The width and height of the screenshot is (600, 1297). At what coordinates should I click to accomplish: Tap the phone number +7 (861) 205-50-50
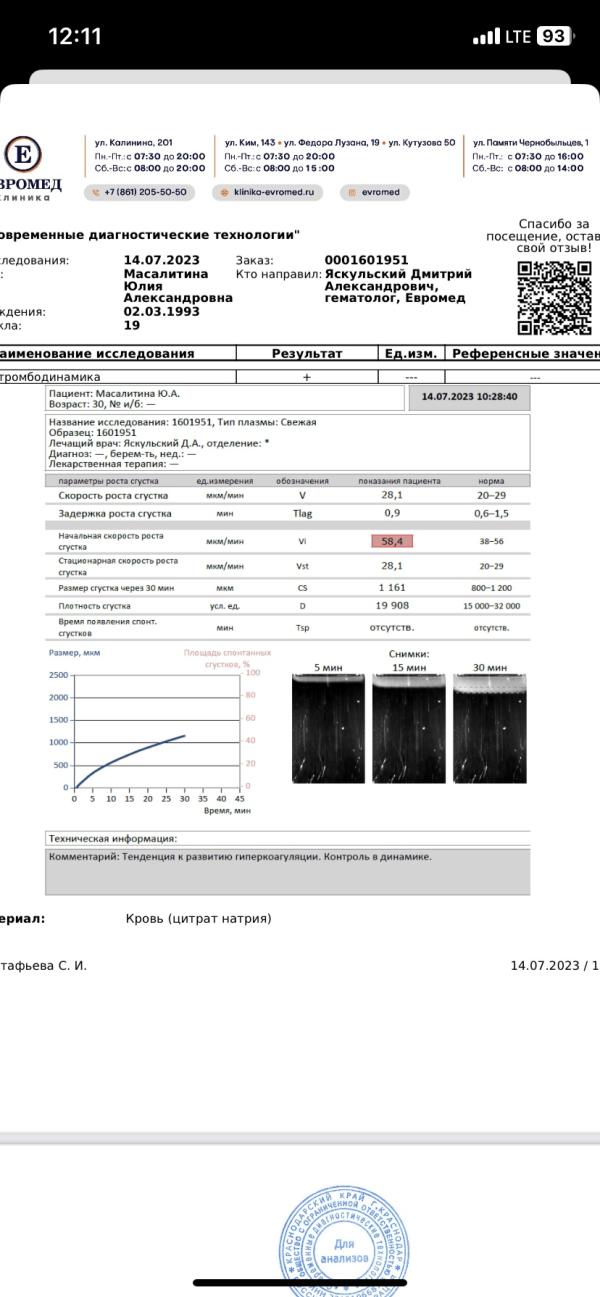click(x=139, y=192)
